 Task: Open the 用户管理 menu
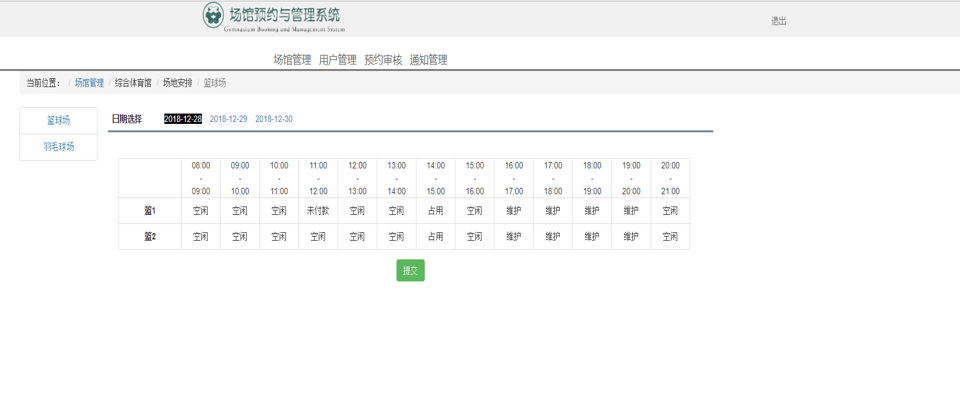[337, 60]
